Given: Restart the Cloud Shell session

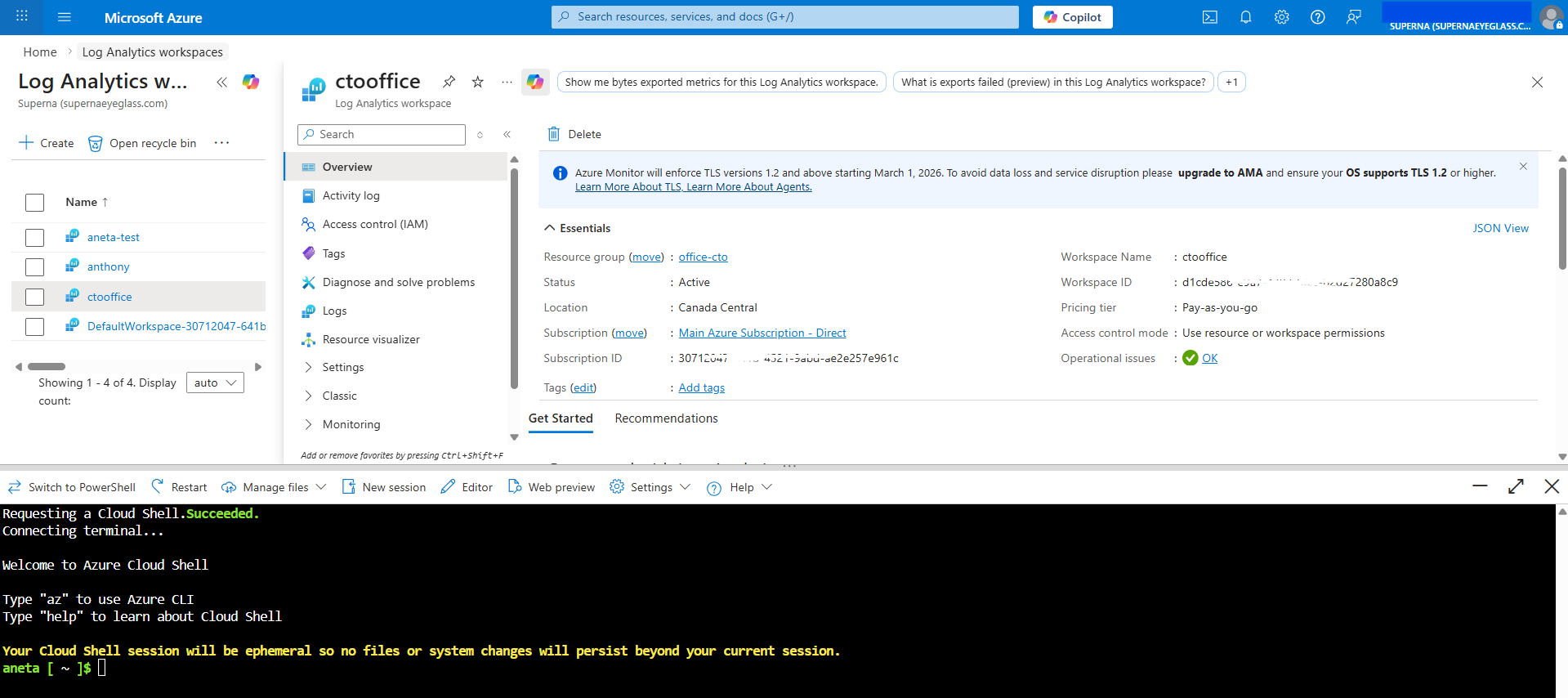Looking at the screenshot, I should click(179, 487).
